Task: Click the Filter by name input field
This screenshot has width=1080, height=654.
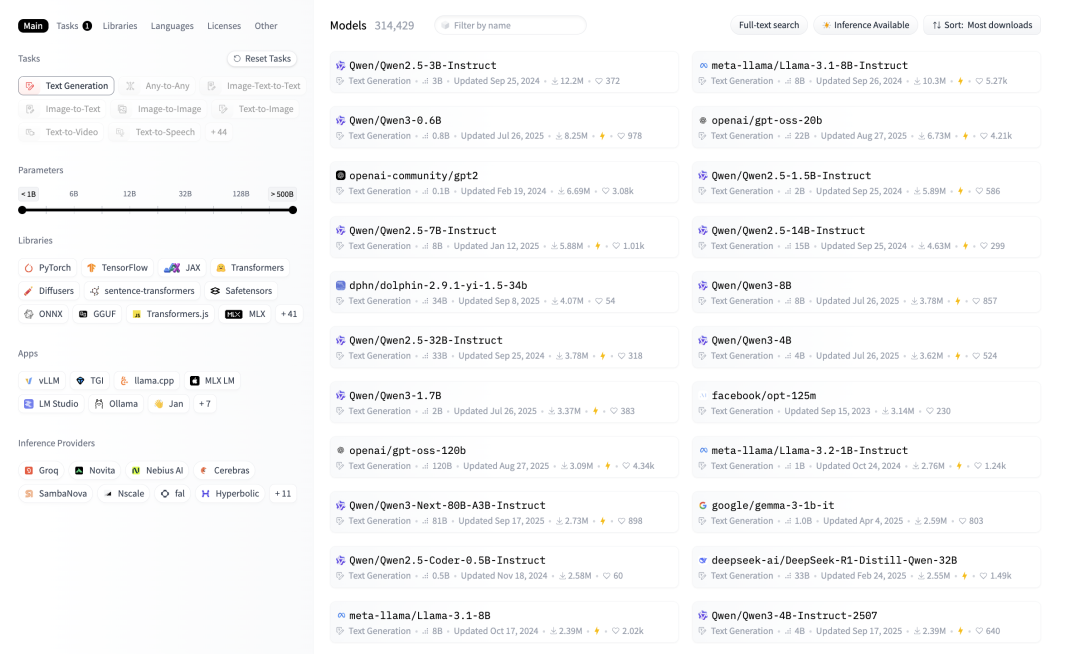Action: click(515, 25)
